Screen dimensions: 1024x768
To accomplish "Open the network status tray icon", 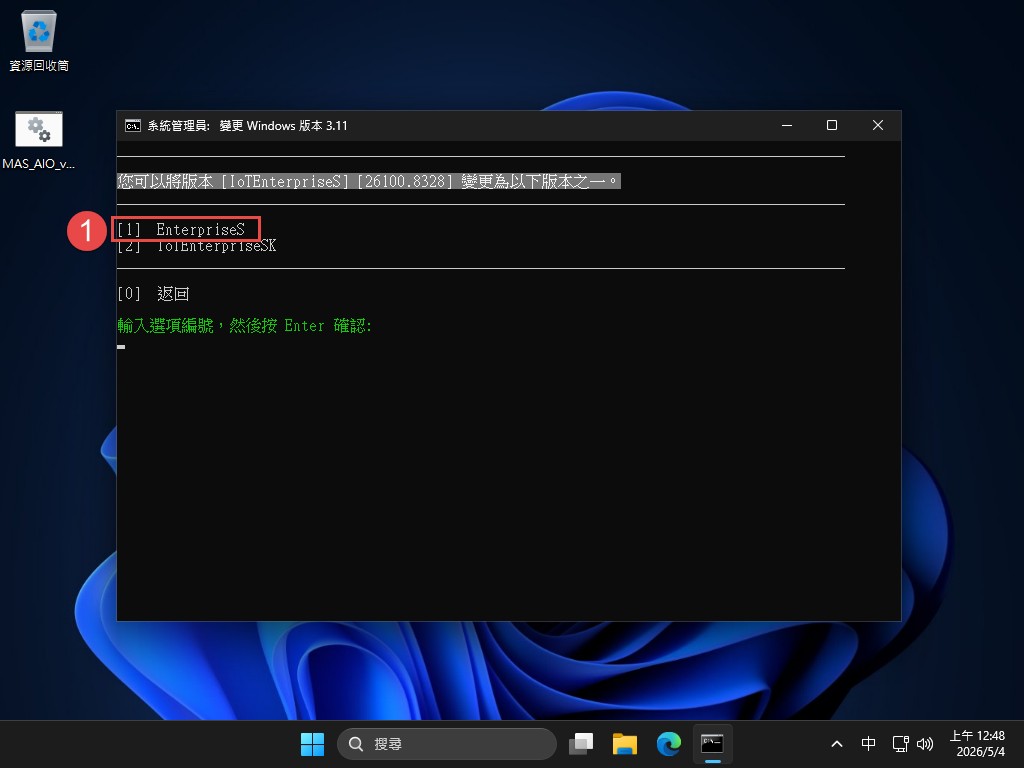I will click(x=901, y=744).
